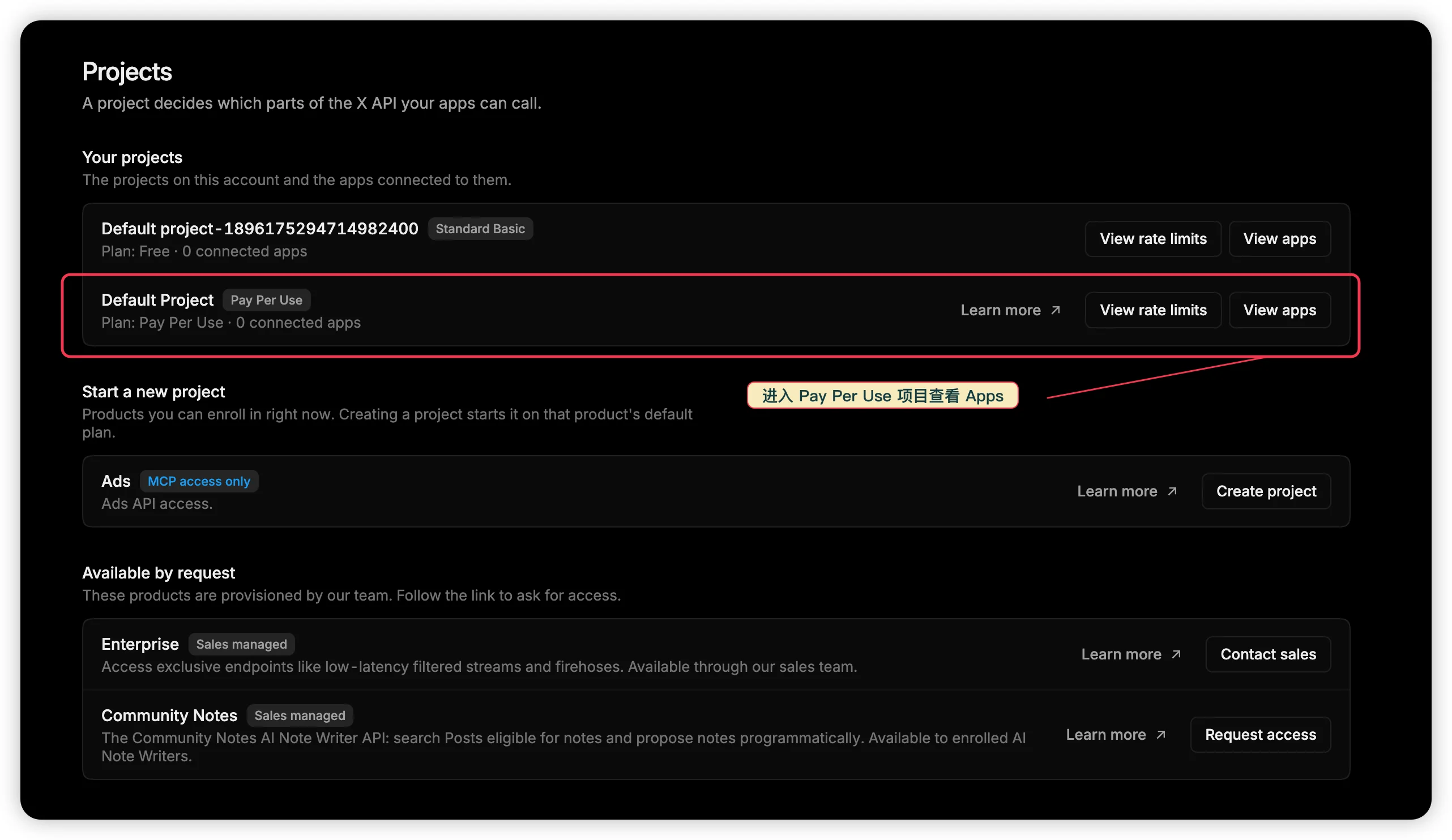Click the Sales managed badge next to Enterprise
Viewport: 1452px width, 840px height.
241,644
